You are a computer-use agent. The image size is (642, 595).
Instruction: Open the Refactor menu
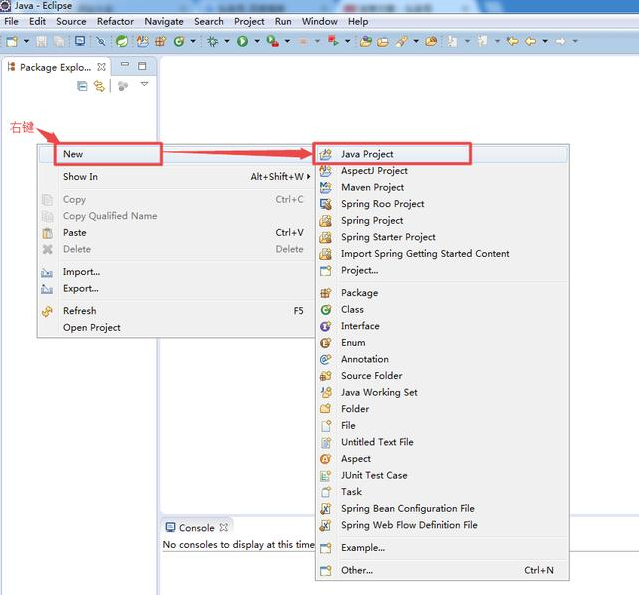(x=115, y=21)
